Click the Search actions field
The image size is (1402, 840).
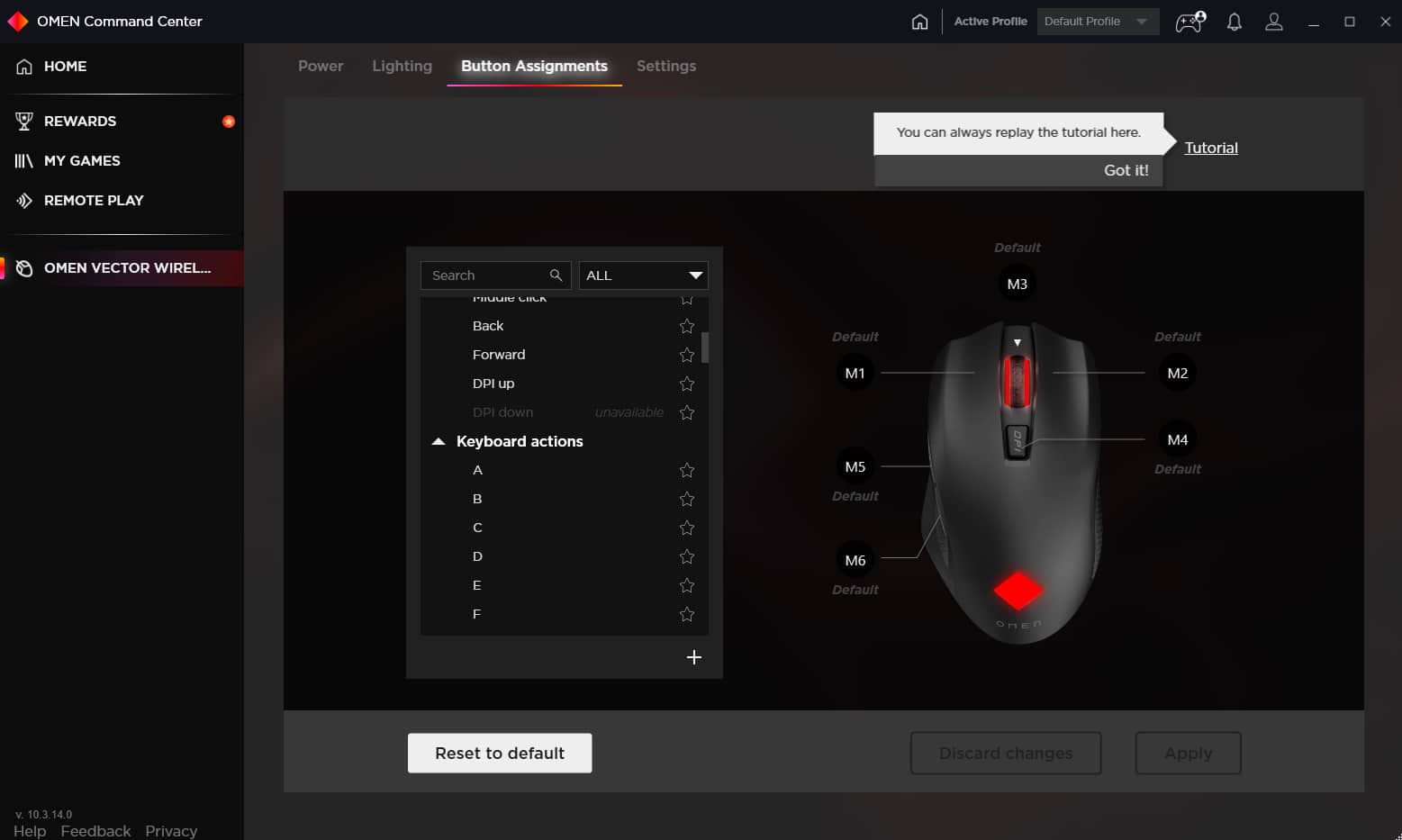pos(488,275)
